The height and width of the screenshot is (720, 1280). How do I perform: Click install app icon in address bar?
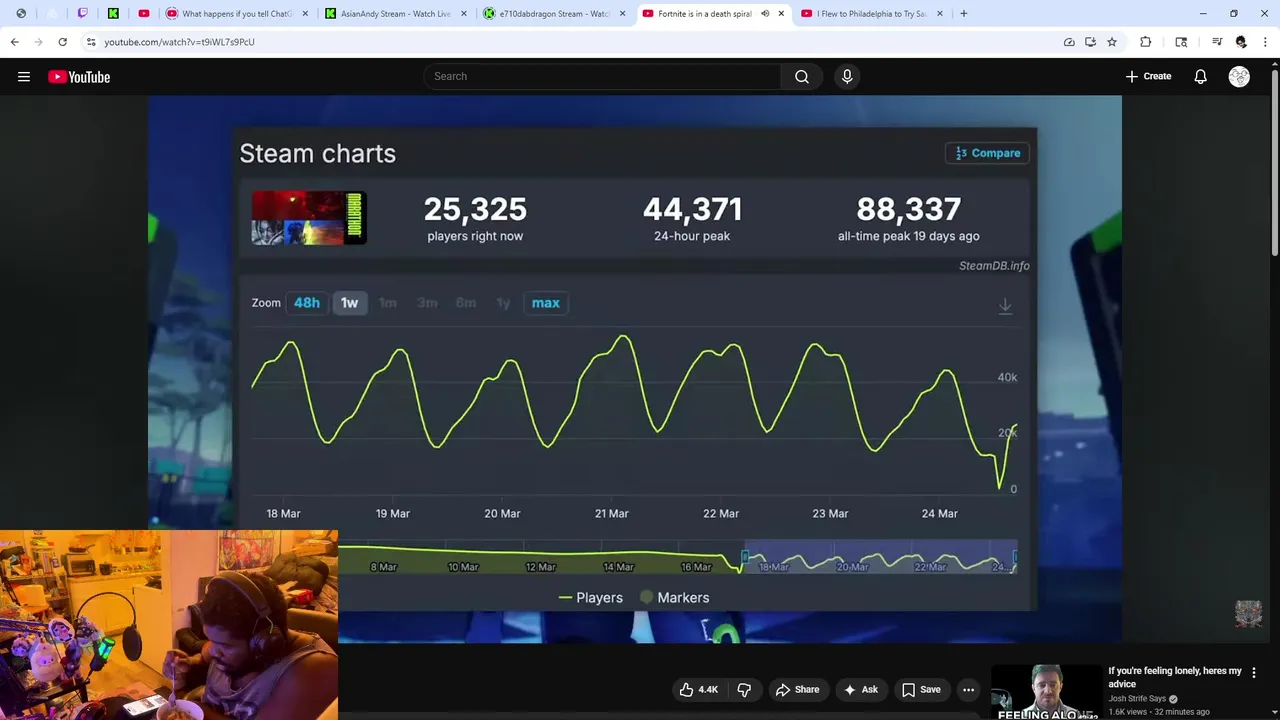[1090, 42]
